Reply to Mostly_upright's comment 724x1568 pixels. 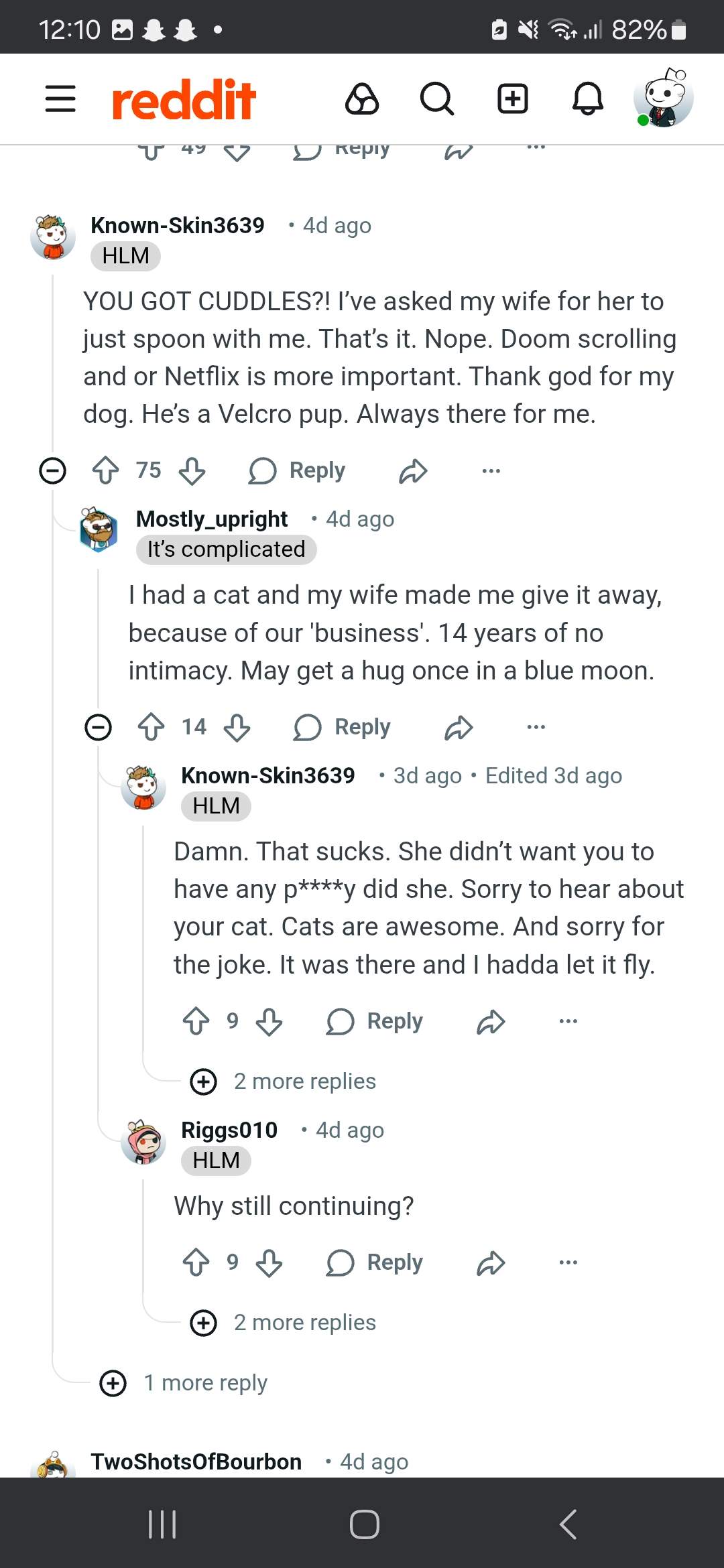(x=343, y=727)
